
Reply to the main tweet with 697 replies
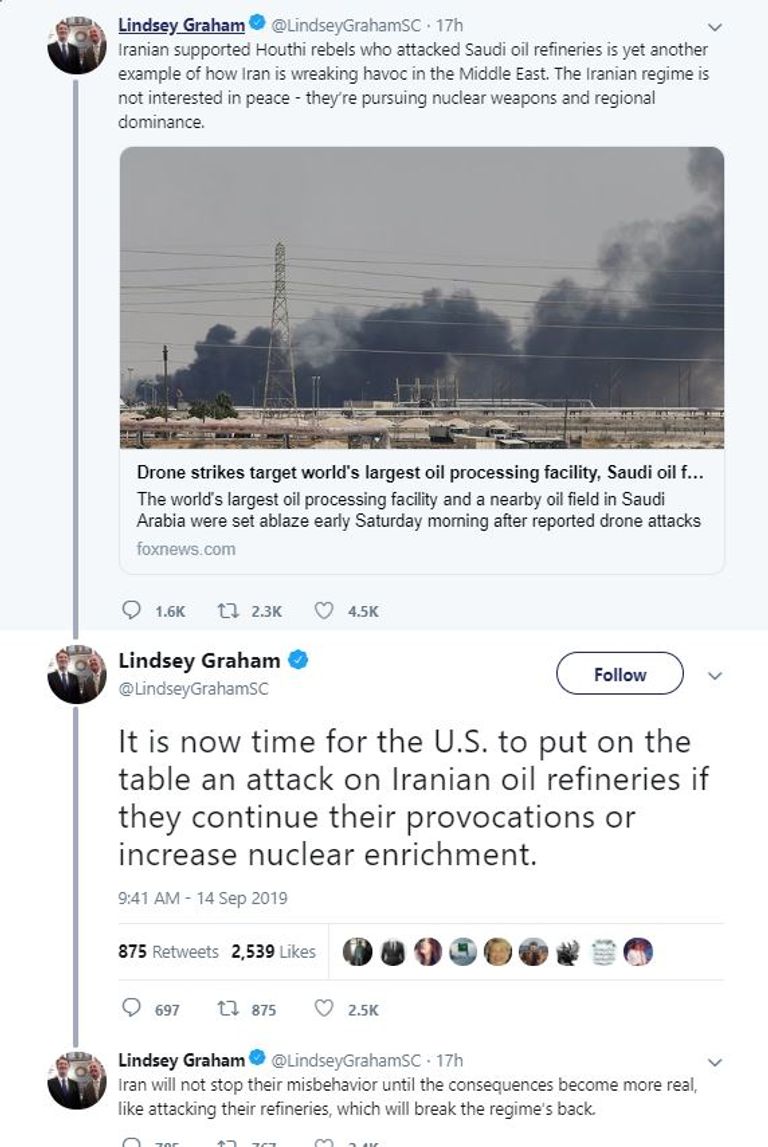[x=131, y=1009]
